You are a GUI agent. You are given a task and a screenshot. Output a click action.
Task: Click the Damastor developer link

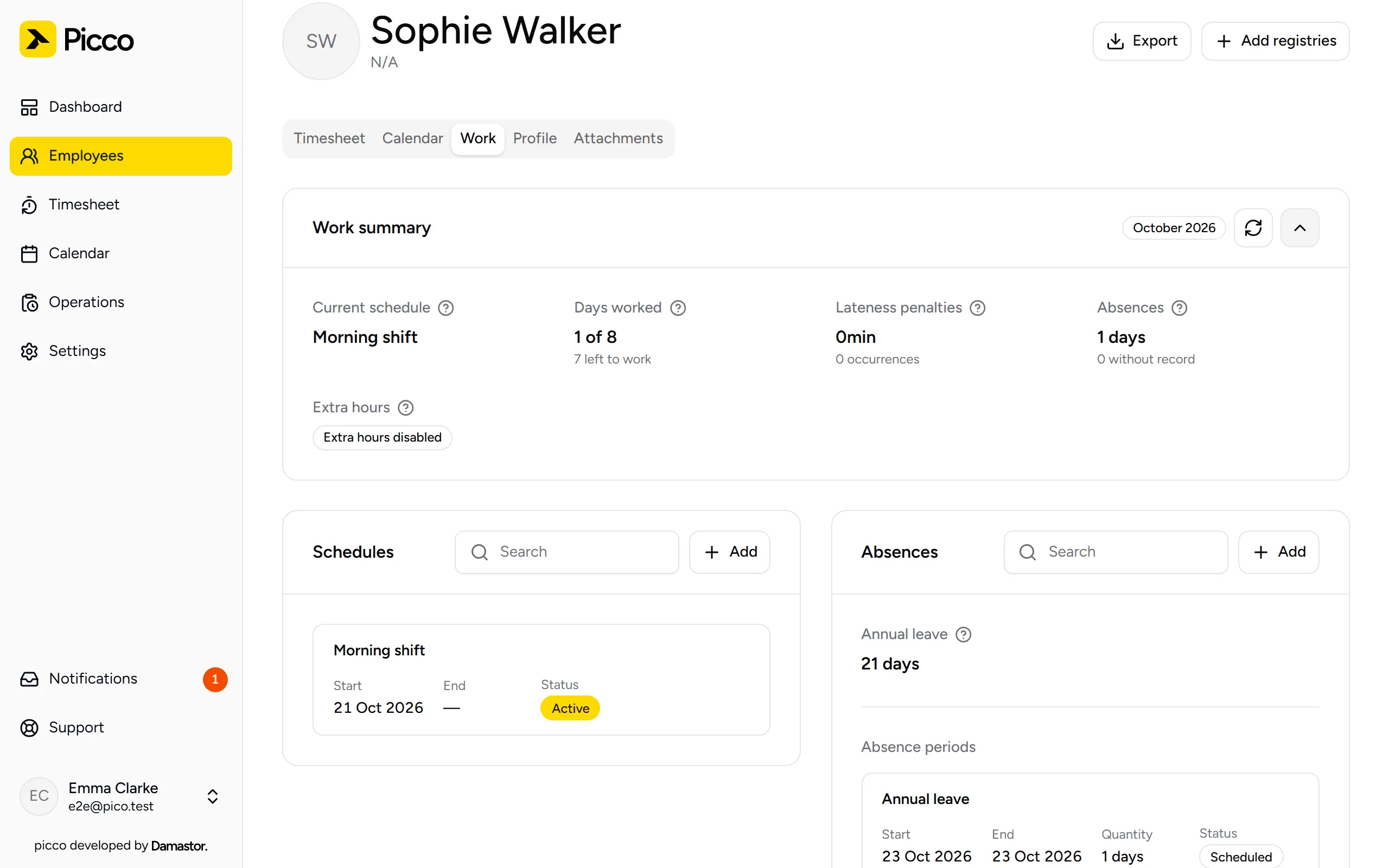click(179, 846)
